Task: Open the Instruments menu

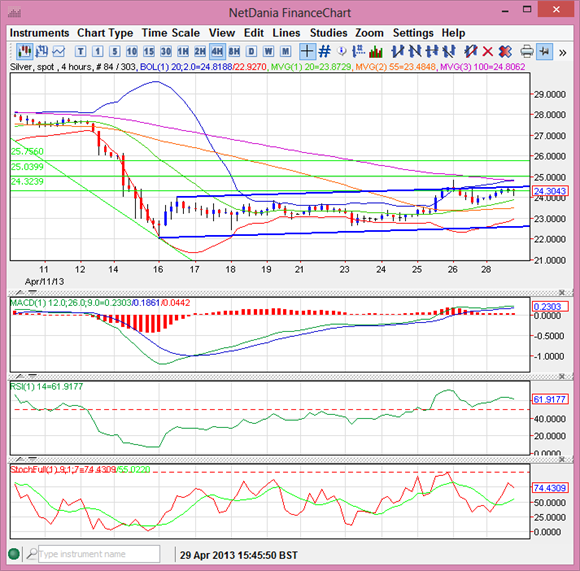Action: (39, 33)
